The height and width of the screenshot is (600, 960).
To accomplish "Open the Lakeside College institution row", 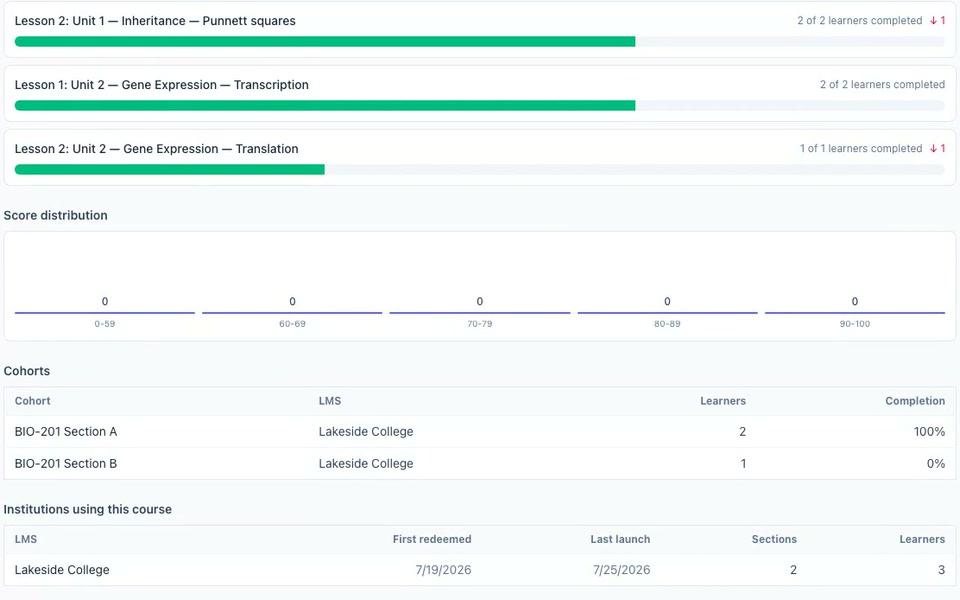I will tap(480, 570).
